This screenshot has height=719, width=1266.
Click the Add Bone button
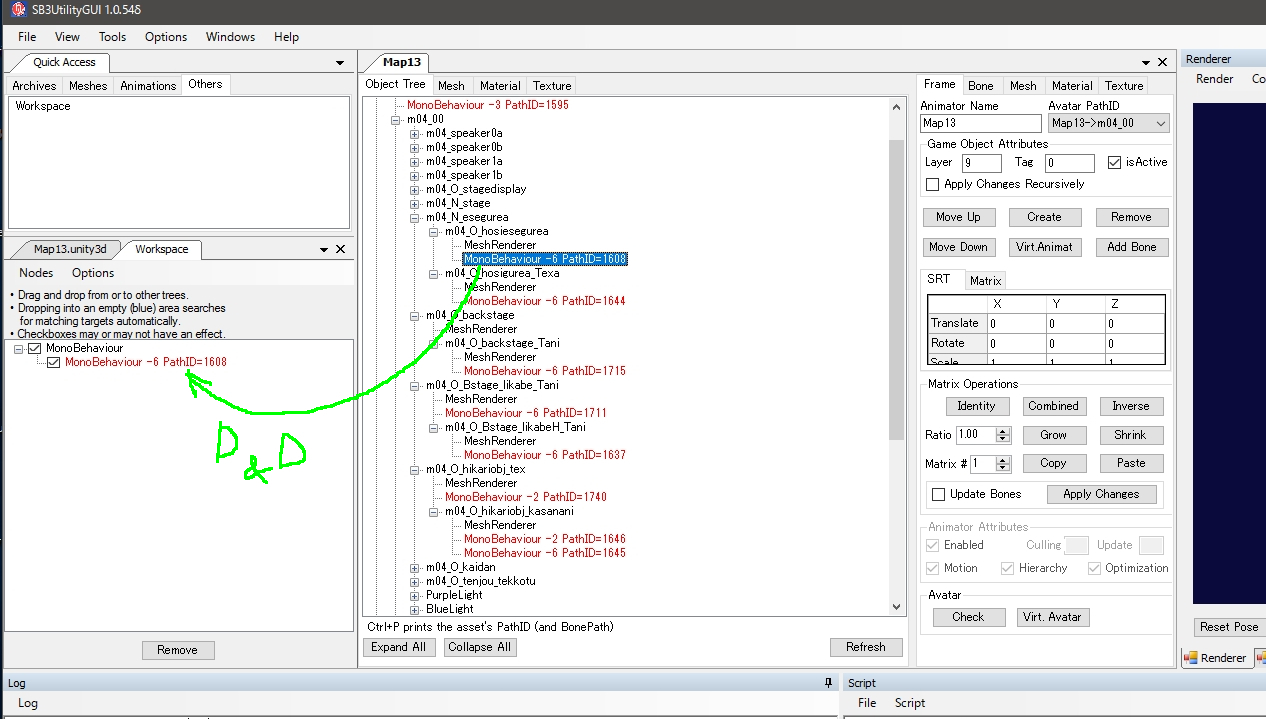pyautogui.click(x=1131, y=247)
